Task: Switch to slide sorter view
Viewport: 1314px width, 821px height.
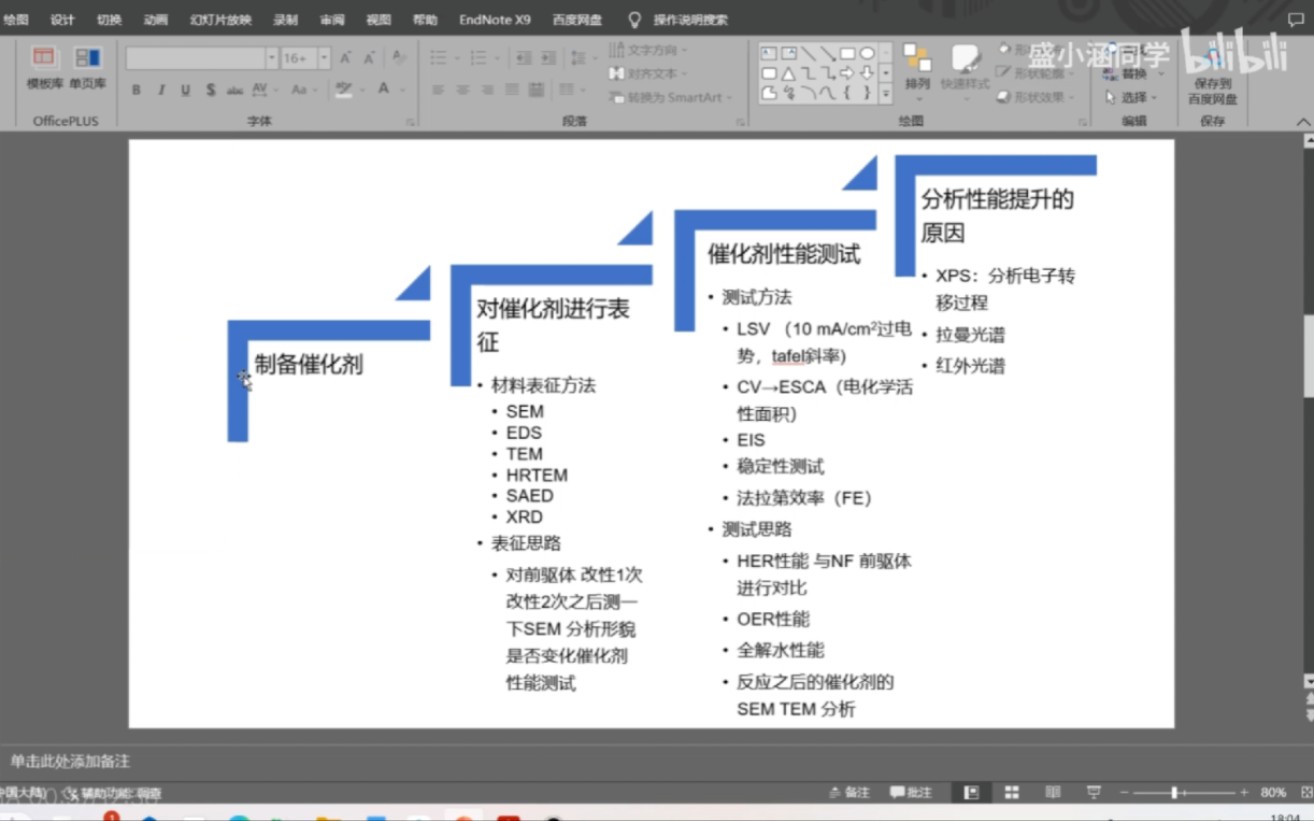Action: pyautogui.click(x=1012, y=792)
